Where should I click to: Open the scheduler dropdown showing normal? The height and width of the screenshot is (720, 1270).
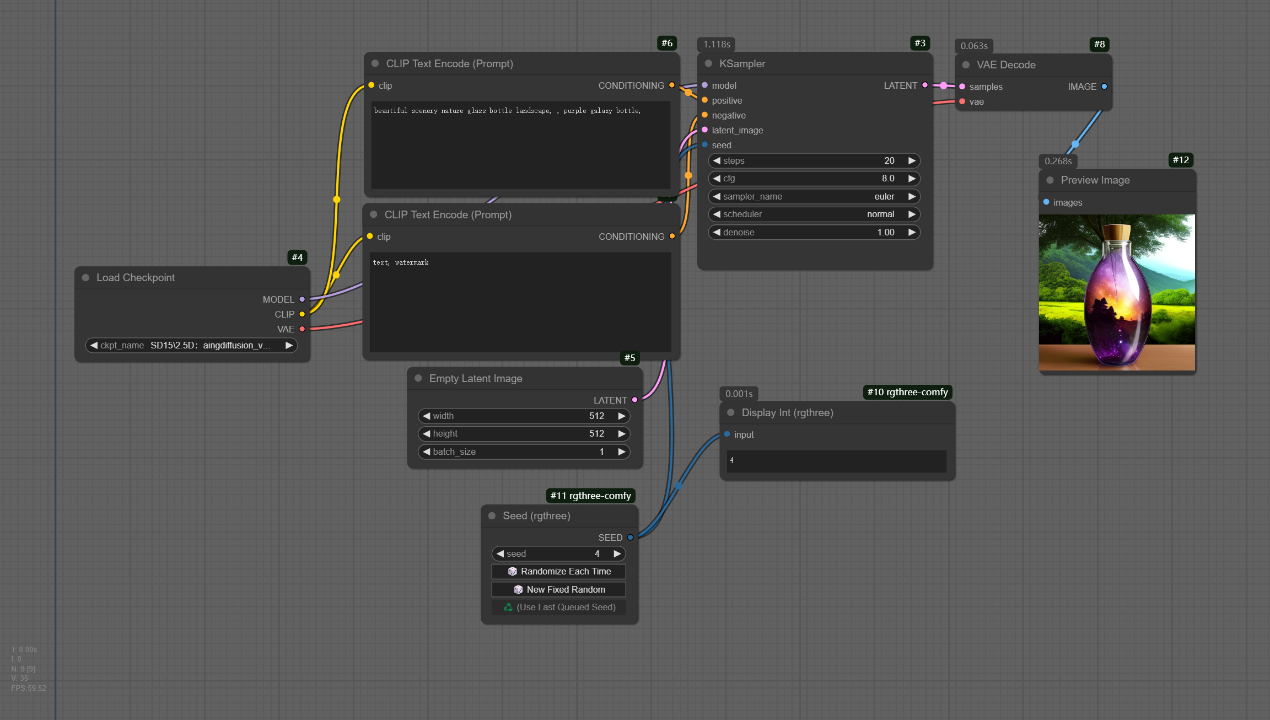(813, 214)
